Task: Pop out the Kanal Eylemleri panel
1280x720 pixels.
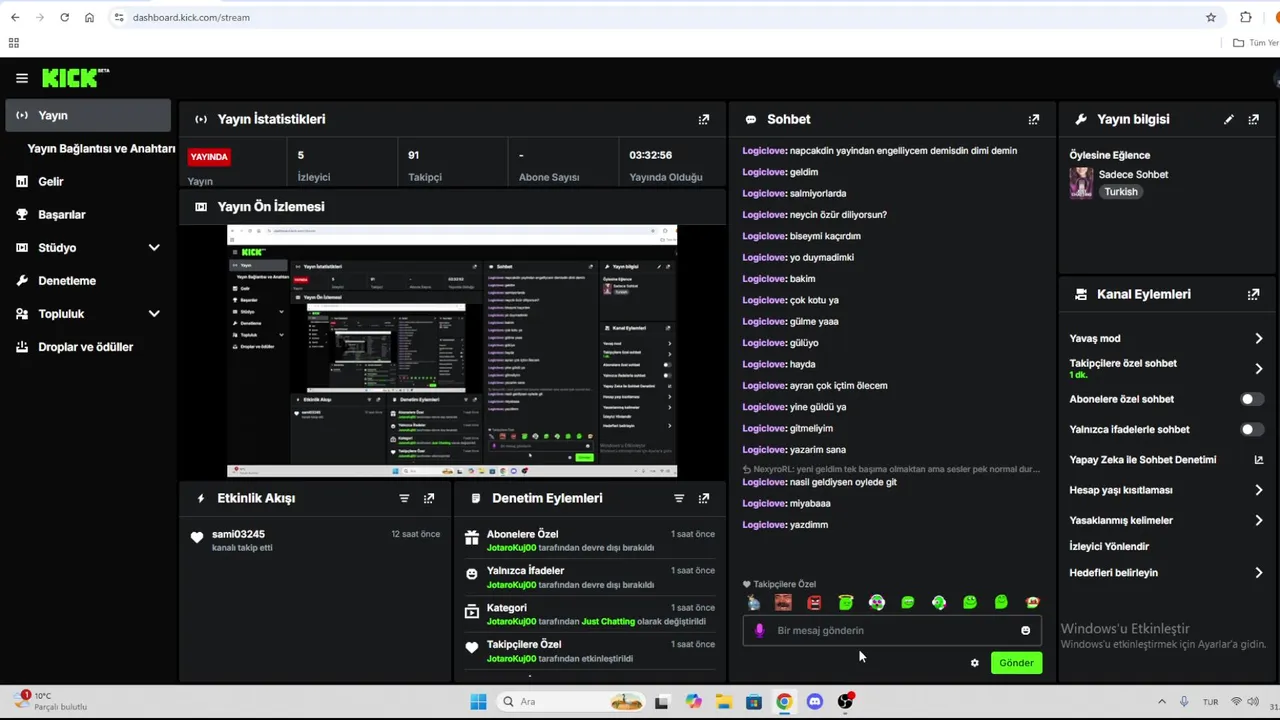Action: (1254, 294)
